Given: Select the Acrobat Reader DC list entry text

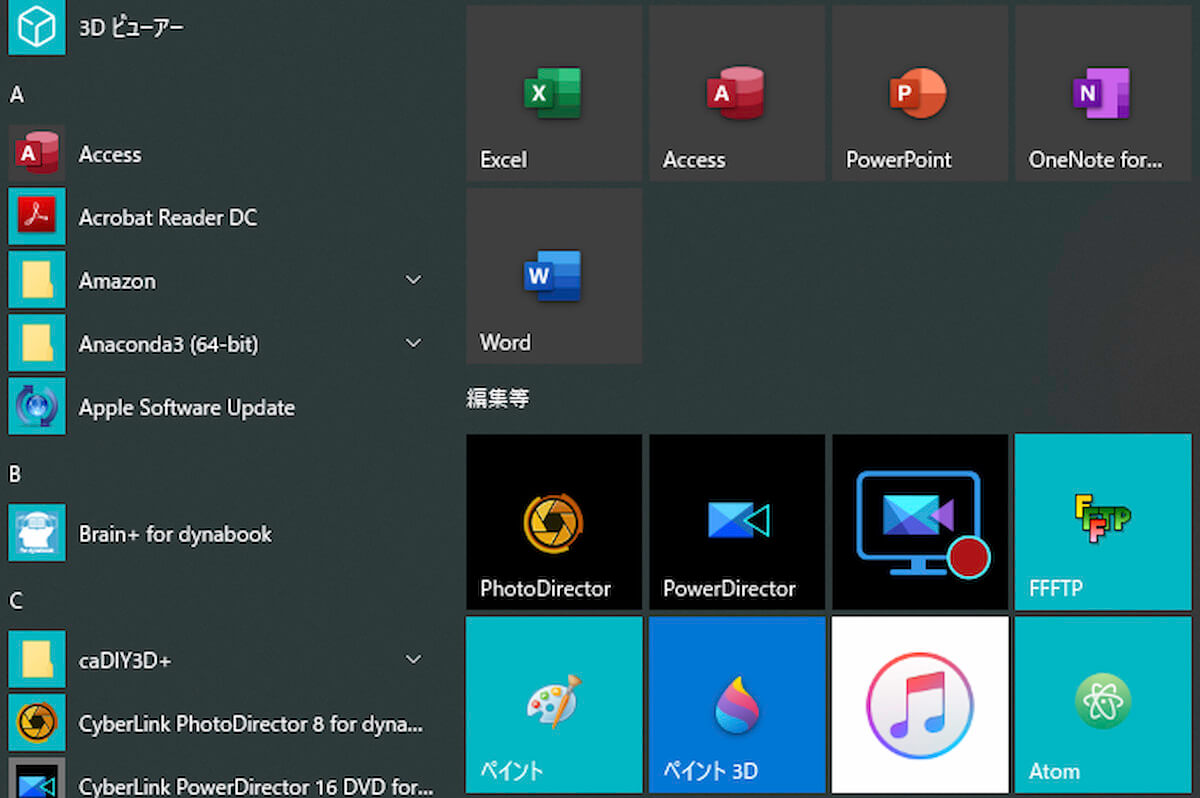Looking at the screenshot, I should coord(168,217).
